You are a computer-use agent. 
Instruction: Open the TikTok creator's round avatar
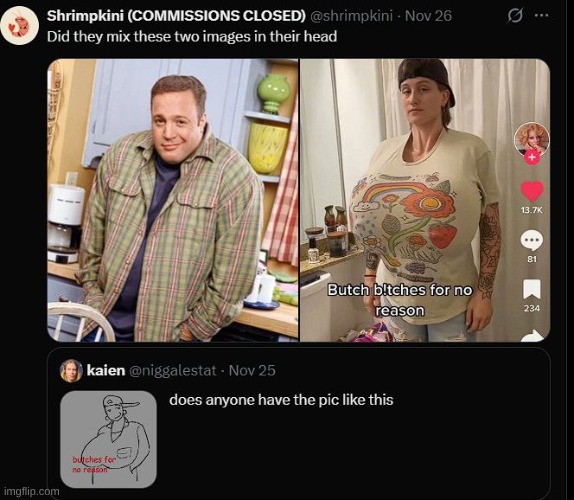click(532, 139)
